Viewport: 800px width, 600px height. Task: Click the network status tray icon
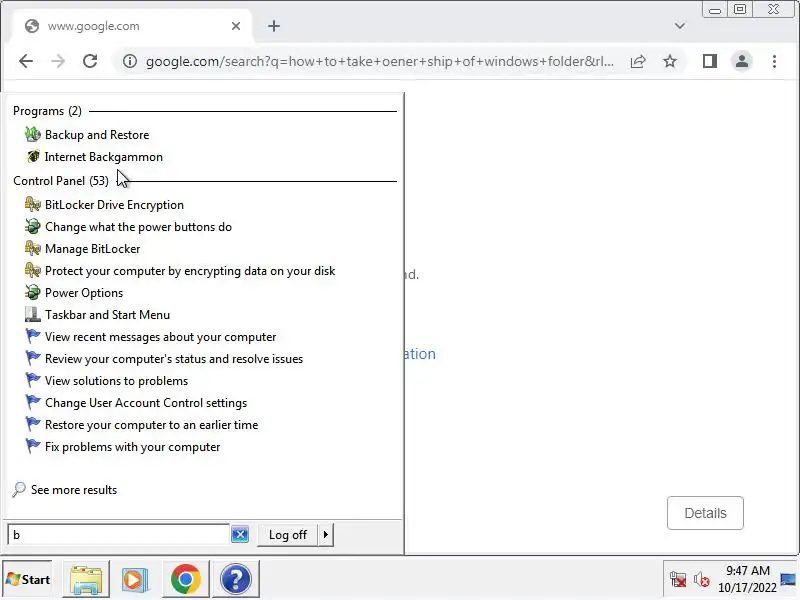point(678,579)
